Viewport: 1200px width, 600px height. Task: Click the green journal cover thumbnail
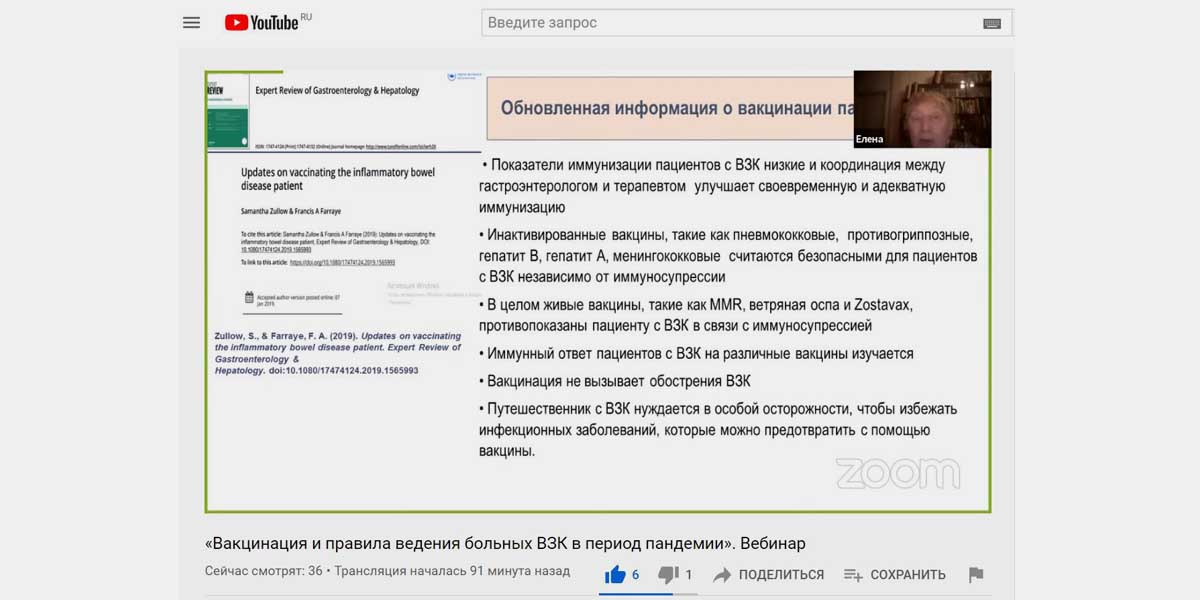coord(226,111)
